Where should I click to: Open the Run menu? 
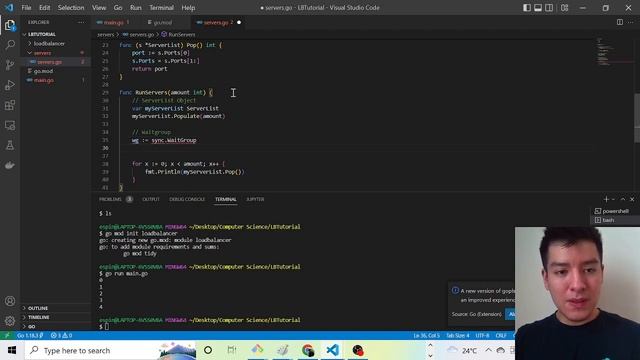click(136, 8)
